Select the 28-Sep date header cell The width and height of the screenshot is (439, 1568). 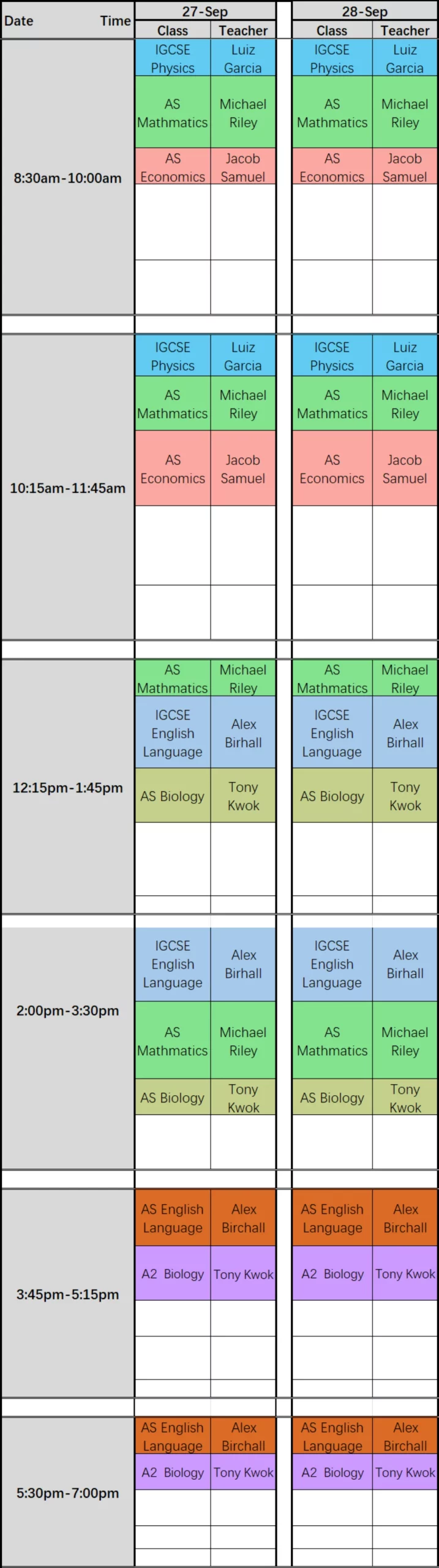point(365,11)
